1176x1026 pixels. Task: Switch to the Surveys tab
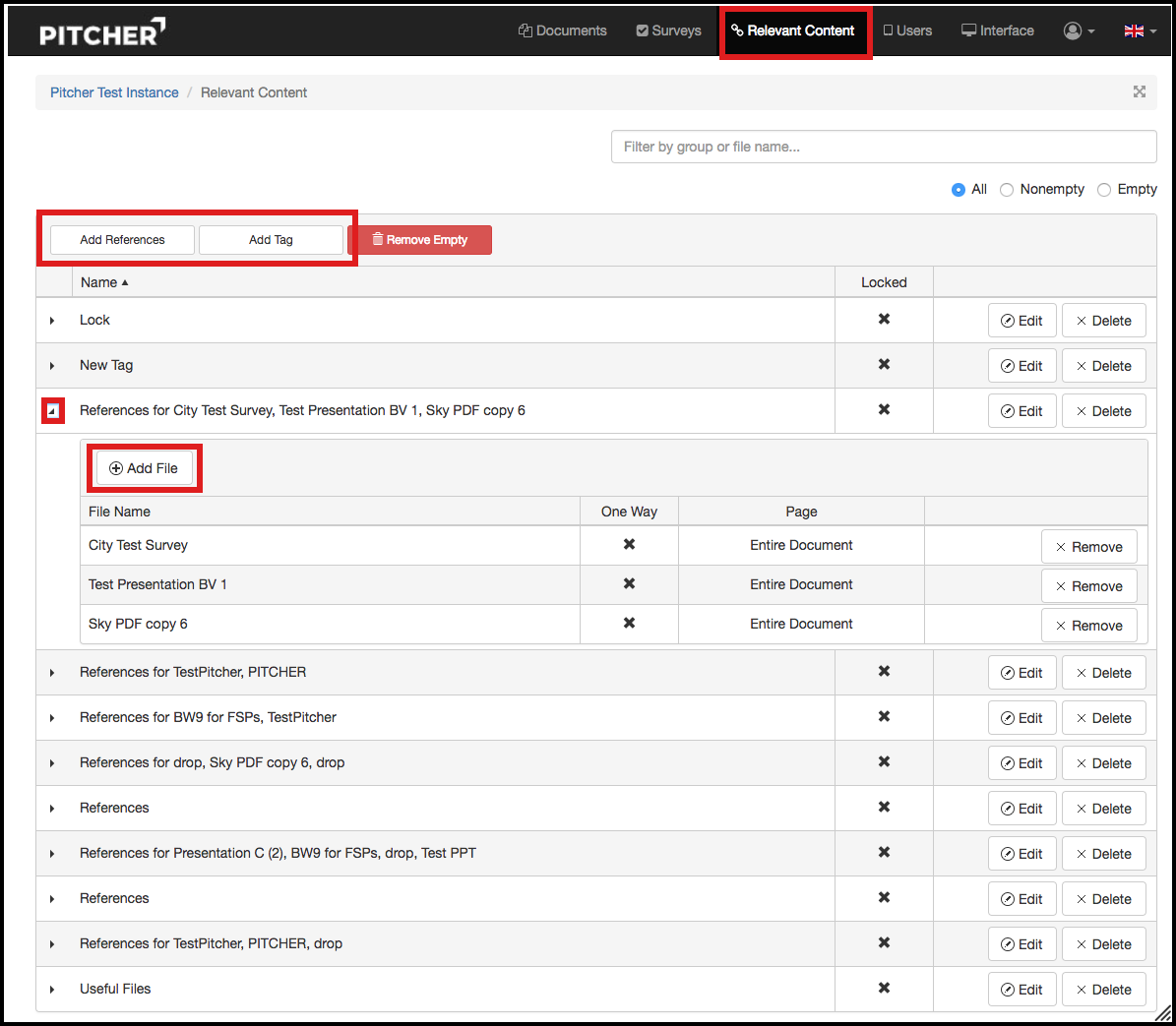(x=668, y=30)
